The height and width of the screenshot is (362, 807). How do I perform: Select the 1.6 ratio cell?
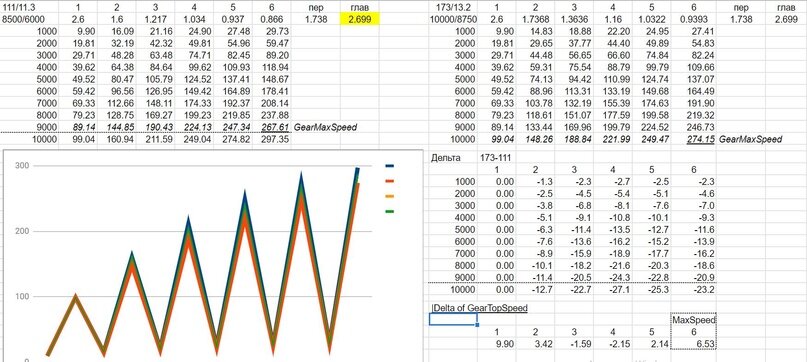[117, 20]
